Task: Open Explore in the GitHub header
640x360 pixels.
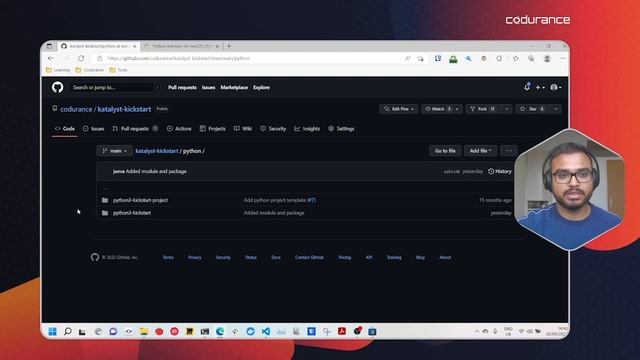Action: (x=261, y=87)
